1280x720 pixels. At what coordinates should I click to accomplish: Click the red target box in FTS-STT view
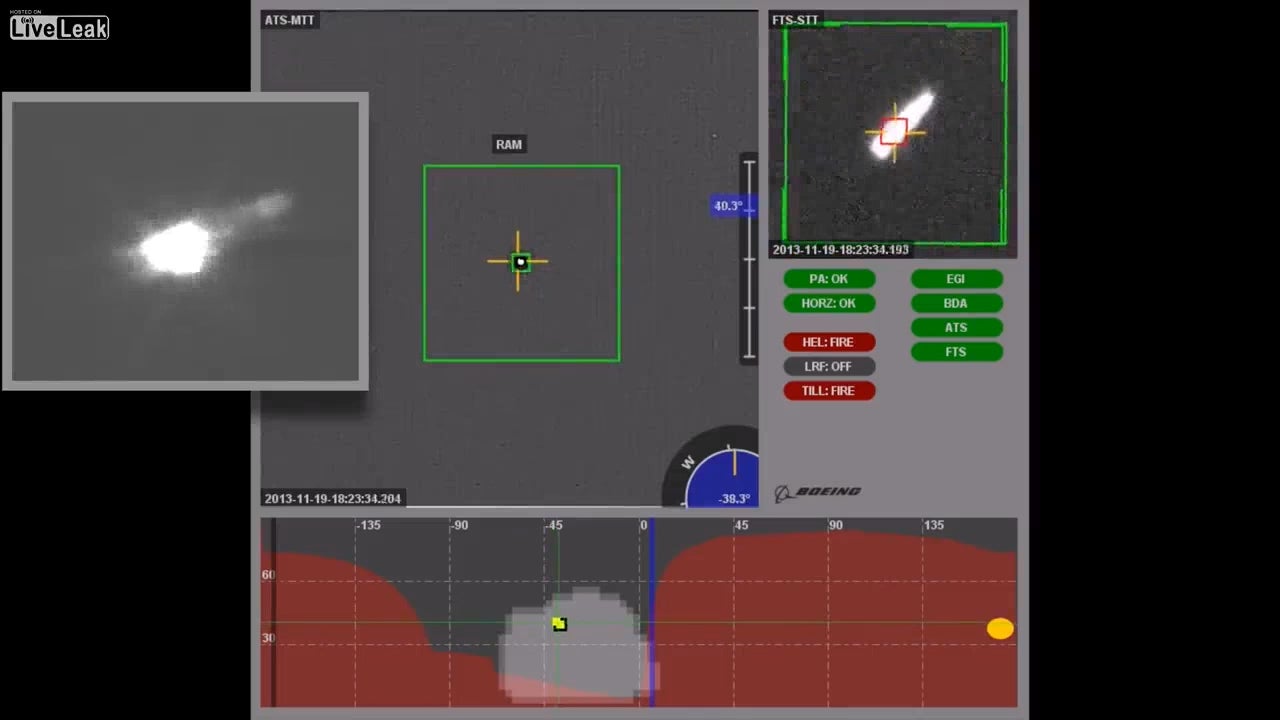[x=893, y=132]
